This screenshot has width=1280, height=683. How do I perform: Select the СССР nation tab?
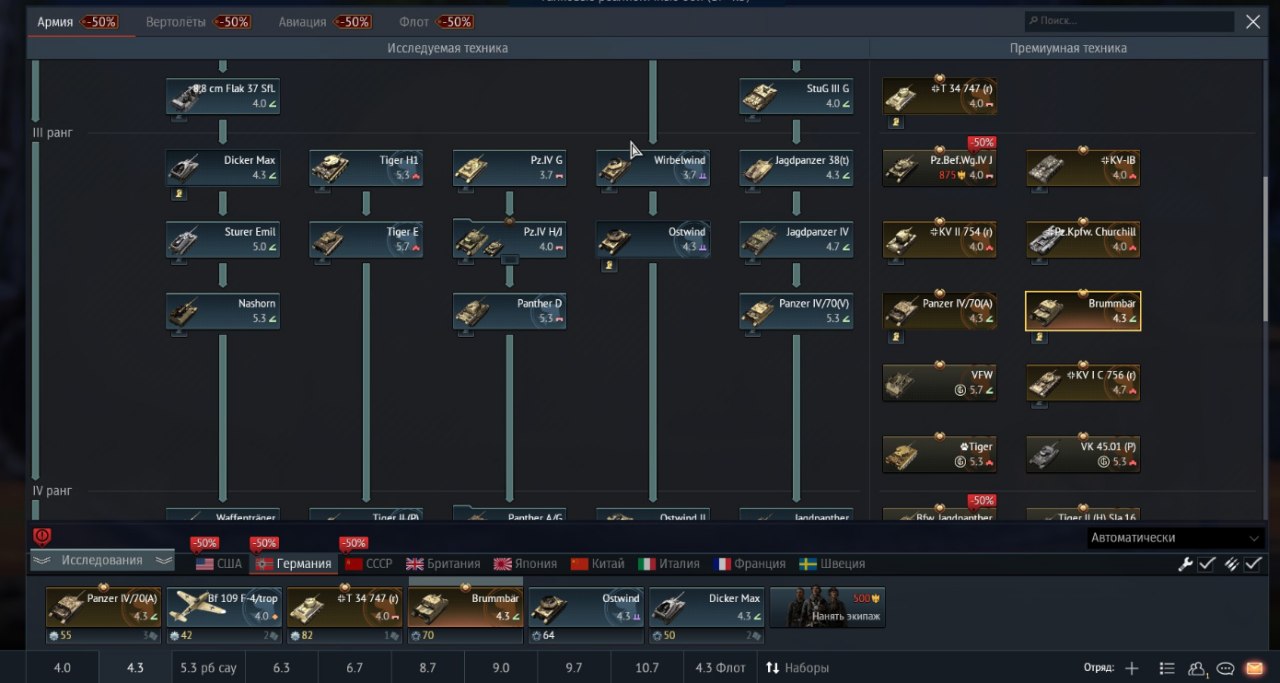point(369,564)
